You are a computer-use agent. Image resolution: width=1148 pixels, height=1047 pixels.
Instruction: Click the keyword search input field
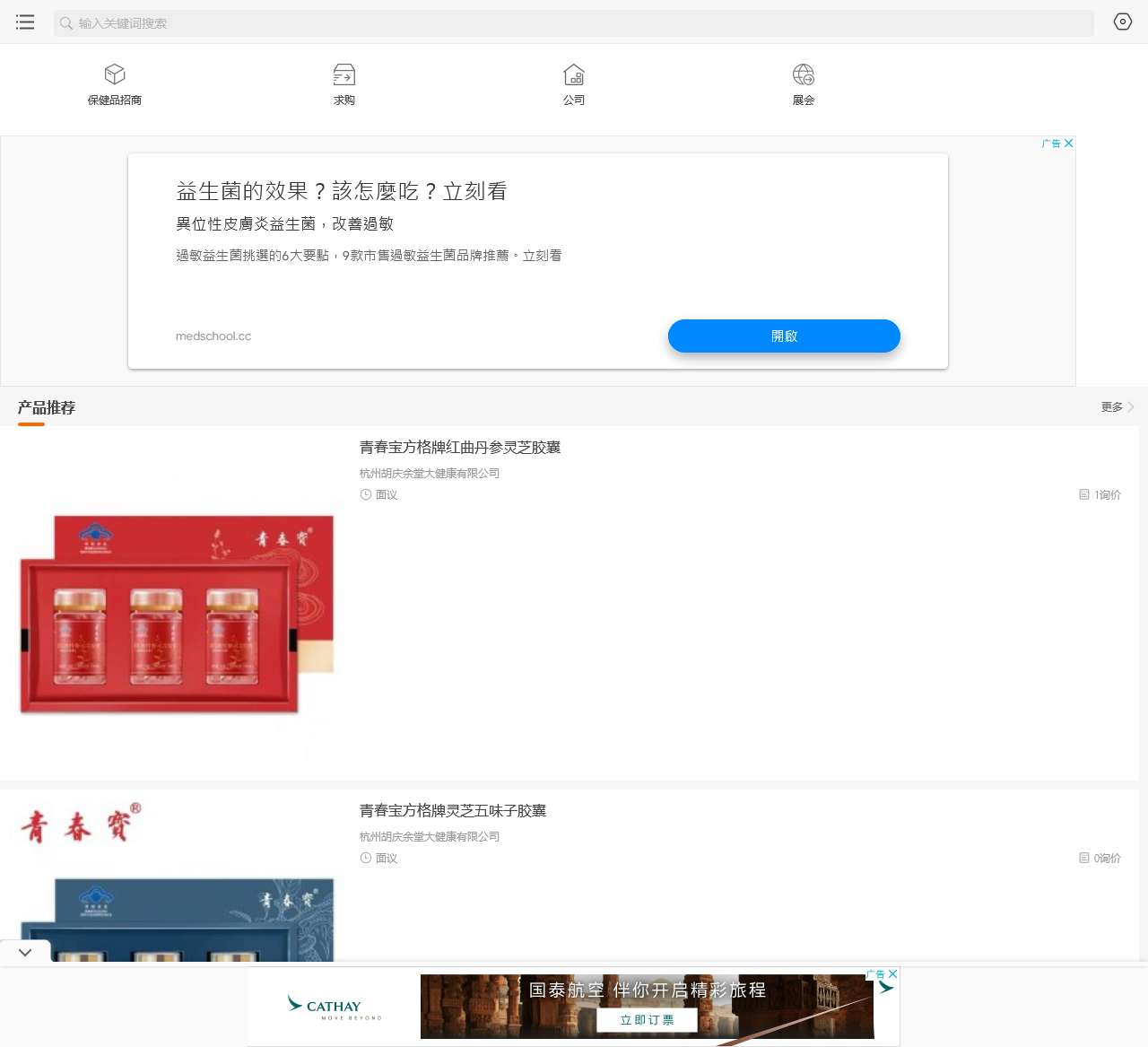click(x=574, y=23)
